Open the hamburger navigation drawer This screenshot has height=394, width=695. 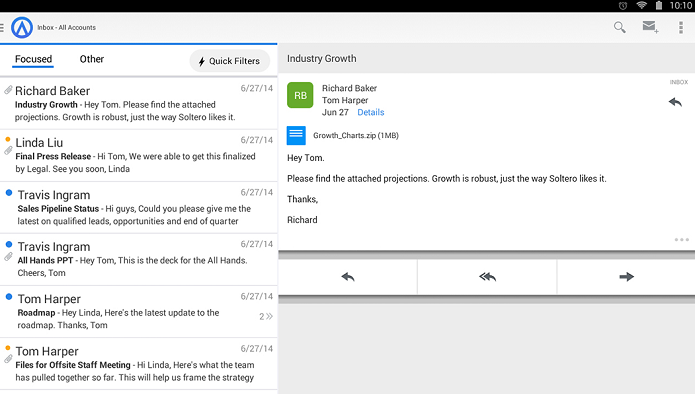[2, 27]
